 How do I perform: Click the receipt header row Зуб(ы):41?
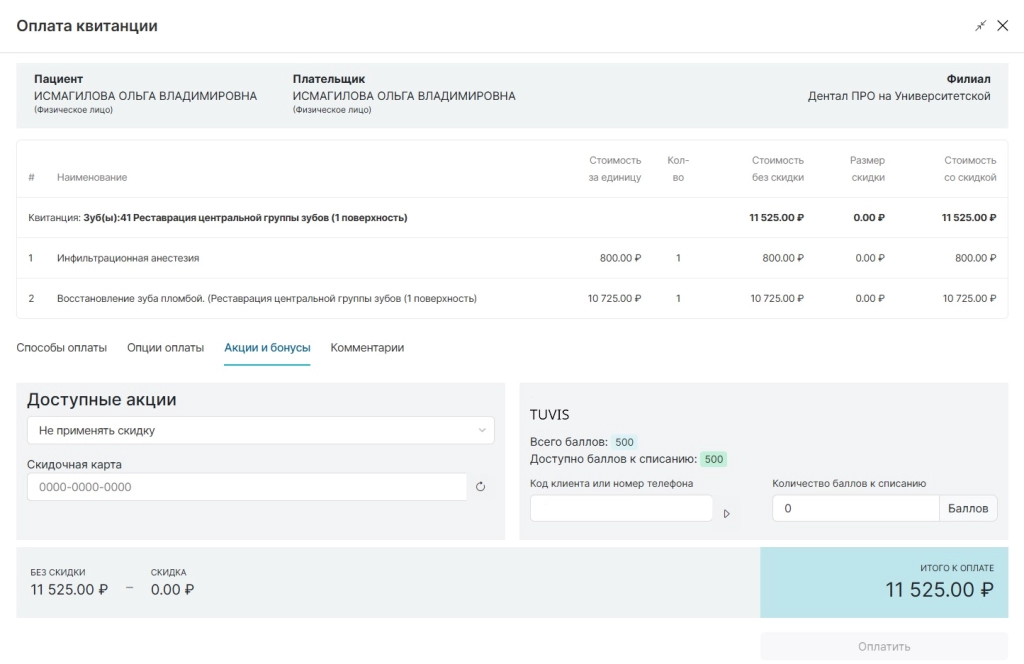[512, 217]
